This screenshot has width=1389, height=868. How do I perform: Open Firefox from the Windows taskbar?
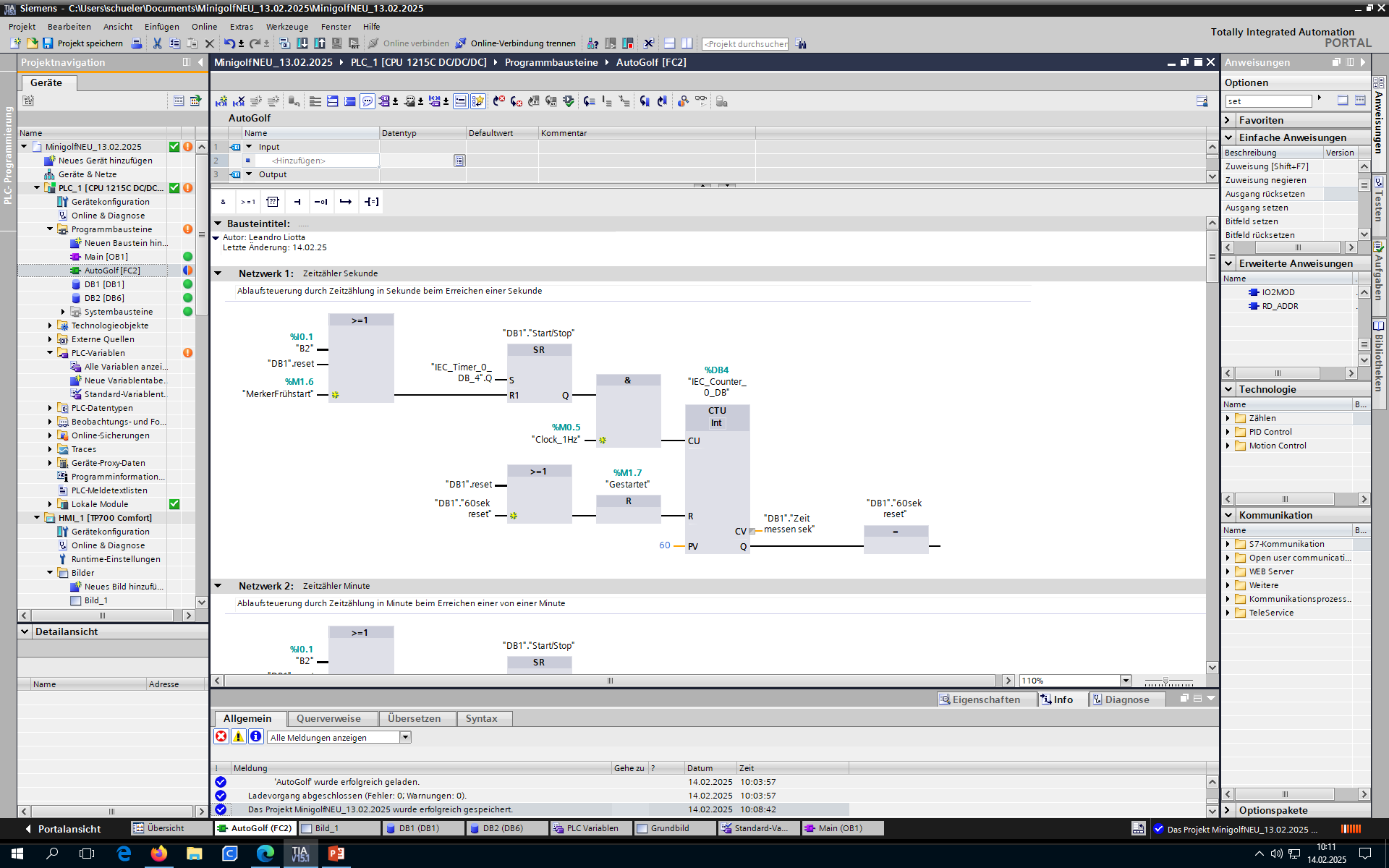[158, 854]
